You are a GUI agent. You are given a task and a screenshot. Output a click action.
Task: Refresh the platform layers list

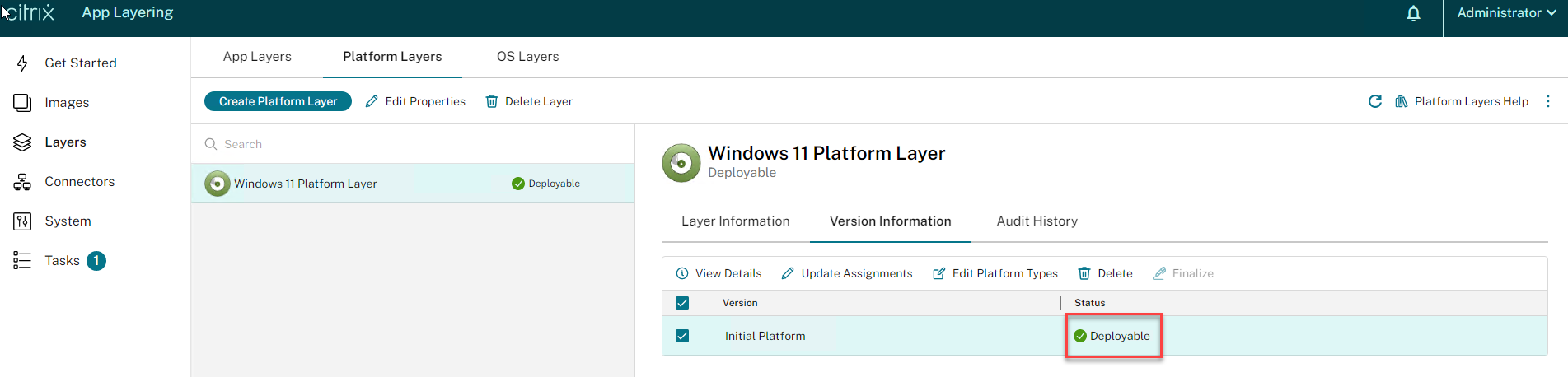pyautogui.click(x=1374, y=101)
